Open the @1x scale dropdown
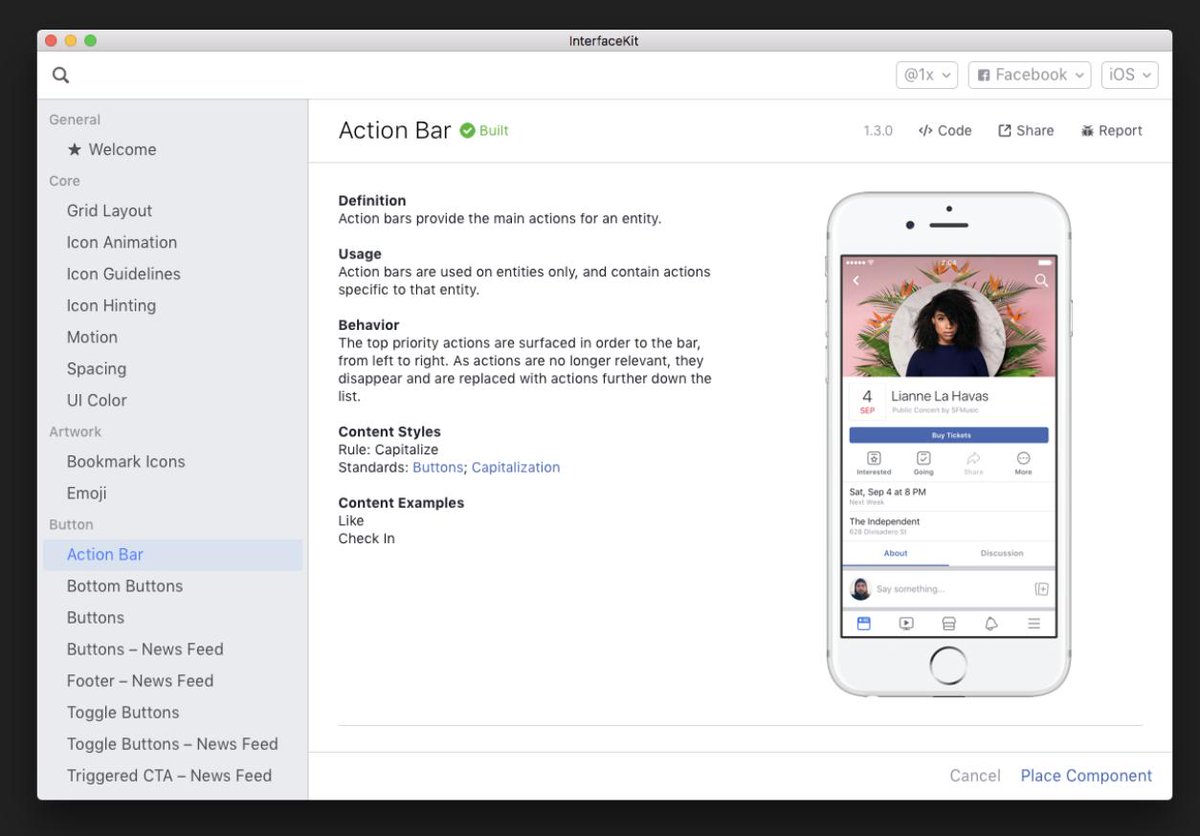The image size is (1200, 836). point(927,75)
